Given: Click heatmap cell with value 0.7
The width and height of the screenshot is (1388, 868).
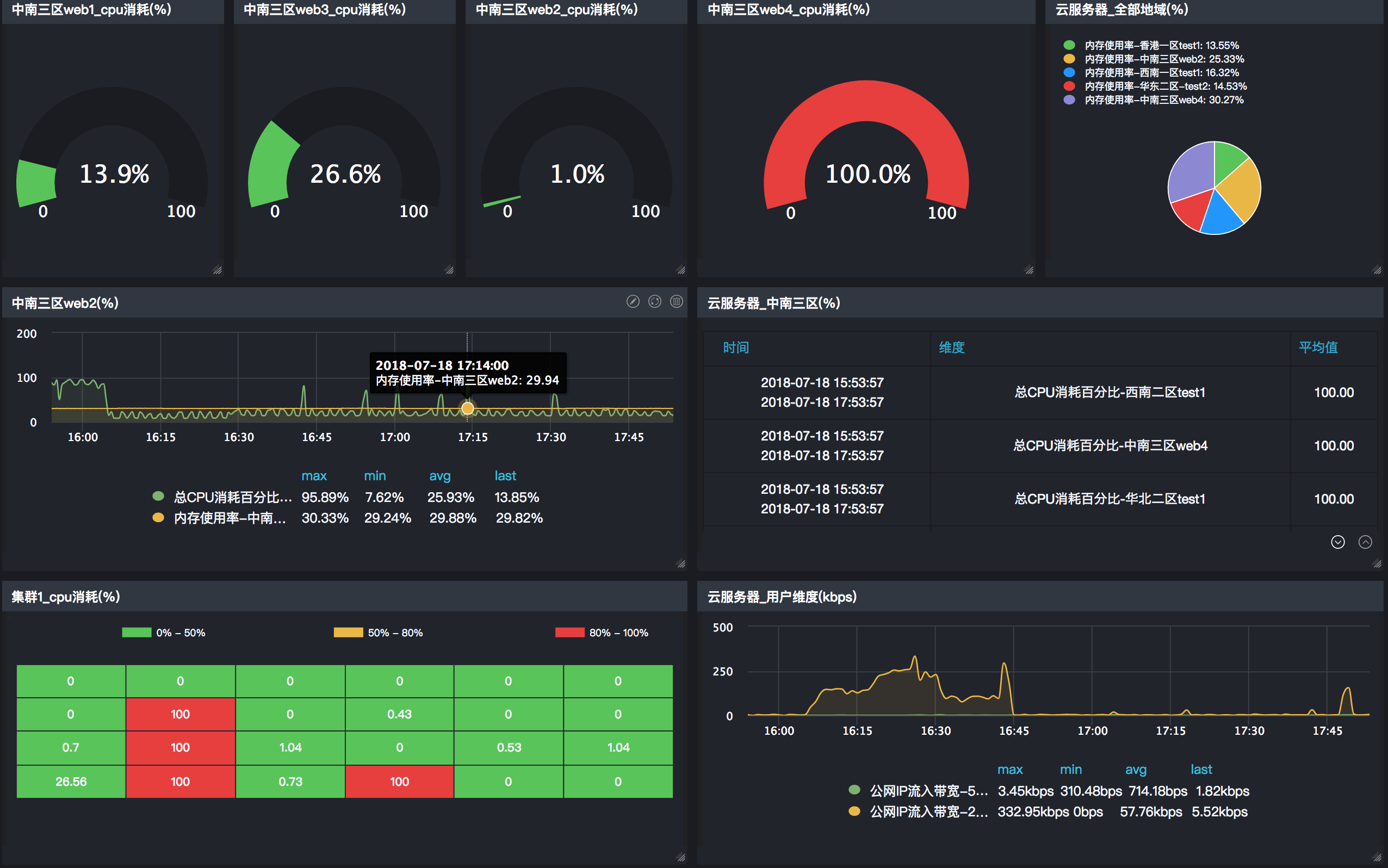Looking at the screenshot, I should [x=71, y=747].
